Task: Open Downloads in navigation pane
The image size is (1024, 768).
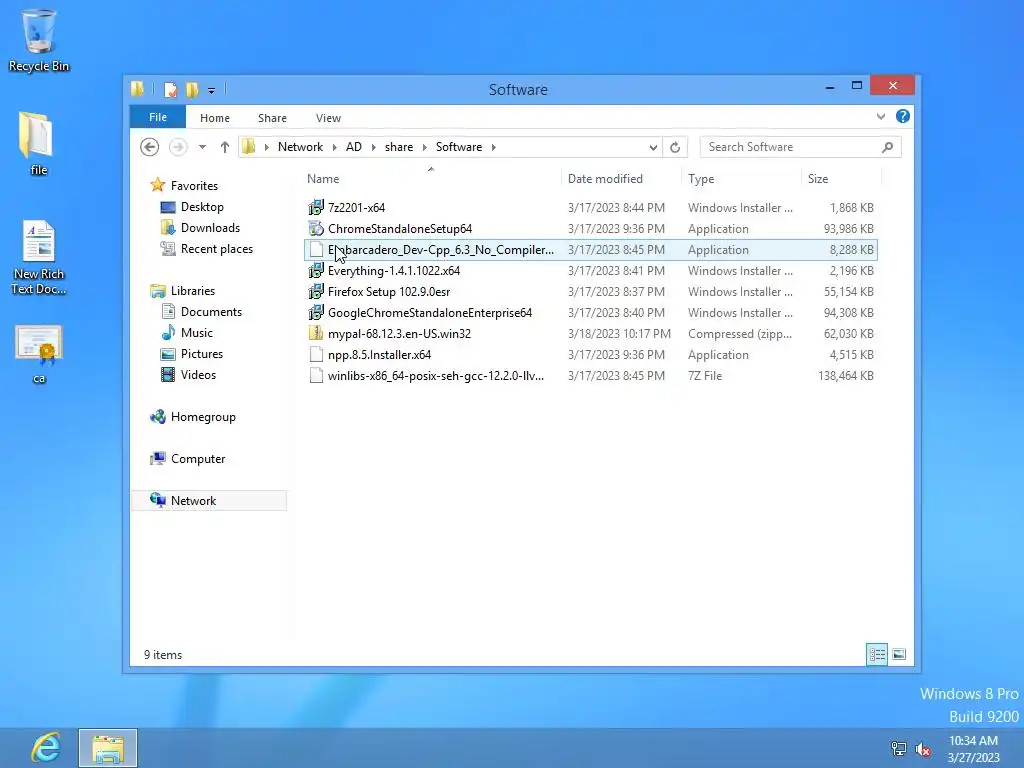Action: (x=210, y=228)
